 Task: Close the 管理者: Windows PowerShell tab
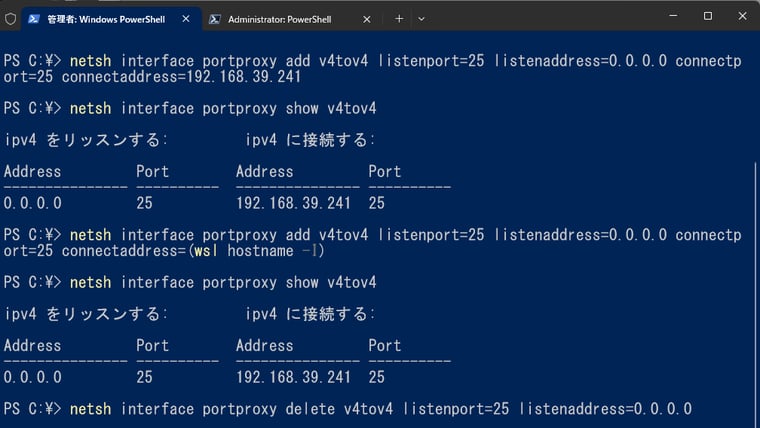point(186,19)
